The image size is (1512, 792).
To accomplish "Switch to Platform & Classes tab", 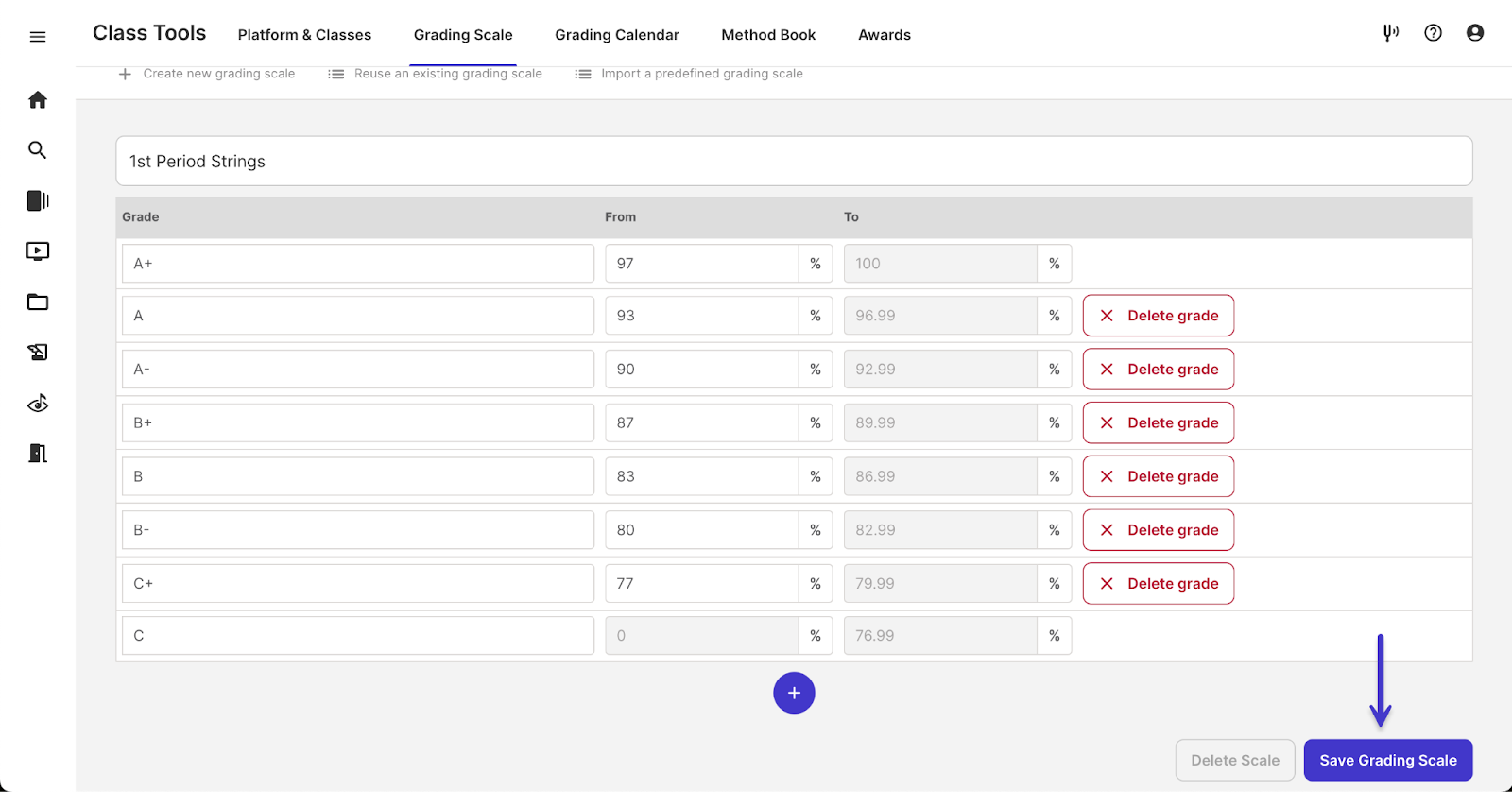I will coord(304,35).
